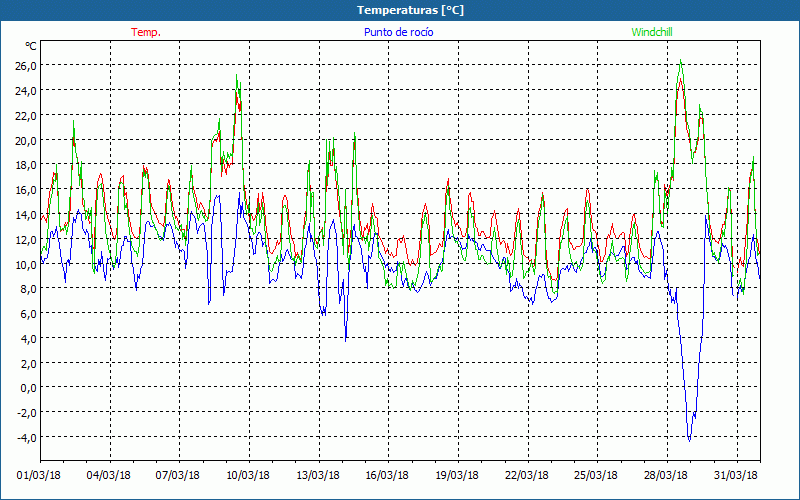Click the blue Punto de rocío legend label
This screenshot has height=500, width=800.
click(x=398, y=32)
